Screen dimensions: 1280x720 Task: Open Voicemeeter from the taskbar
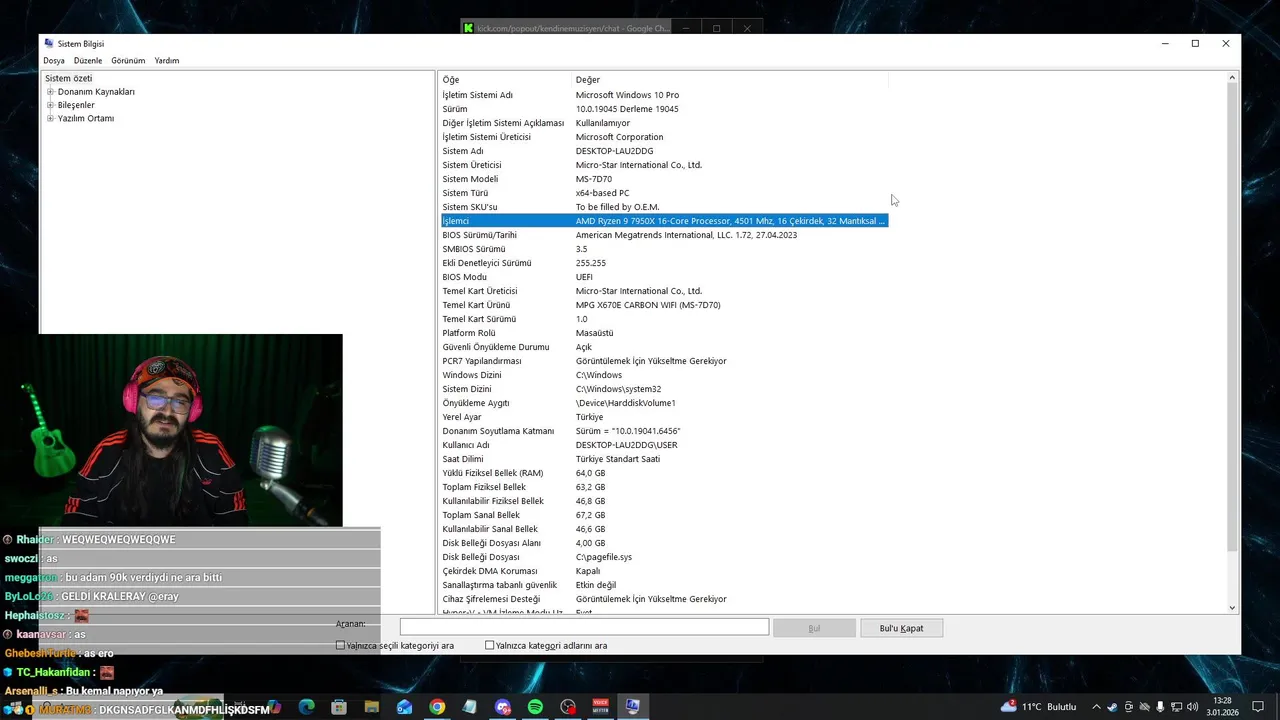pos(601,707)
